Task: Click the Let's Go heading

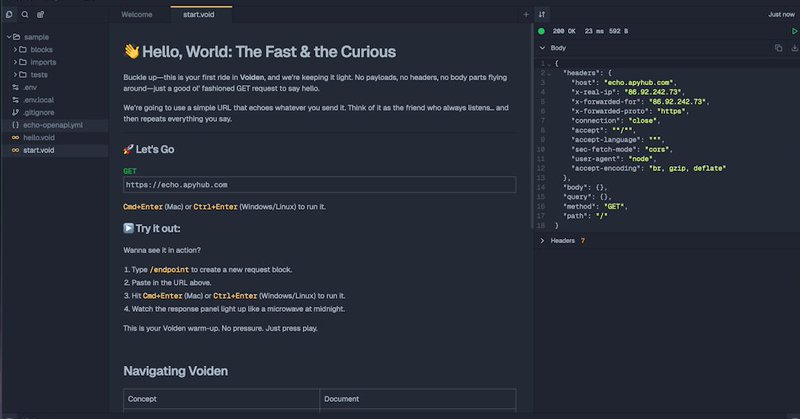Action: pos(148,150)
